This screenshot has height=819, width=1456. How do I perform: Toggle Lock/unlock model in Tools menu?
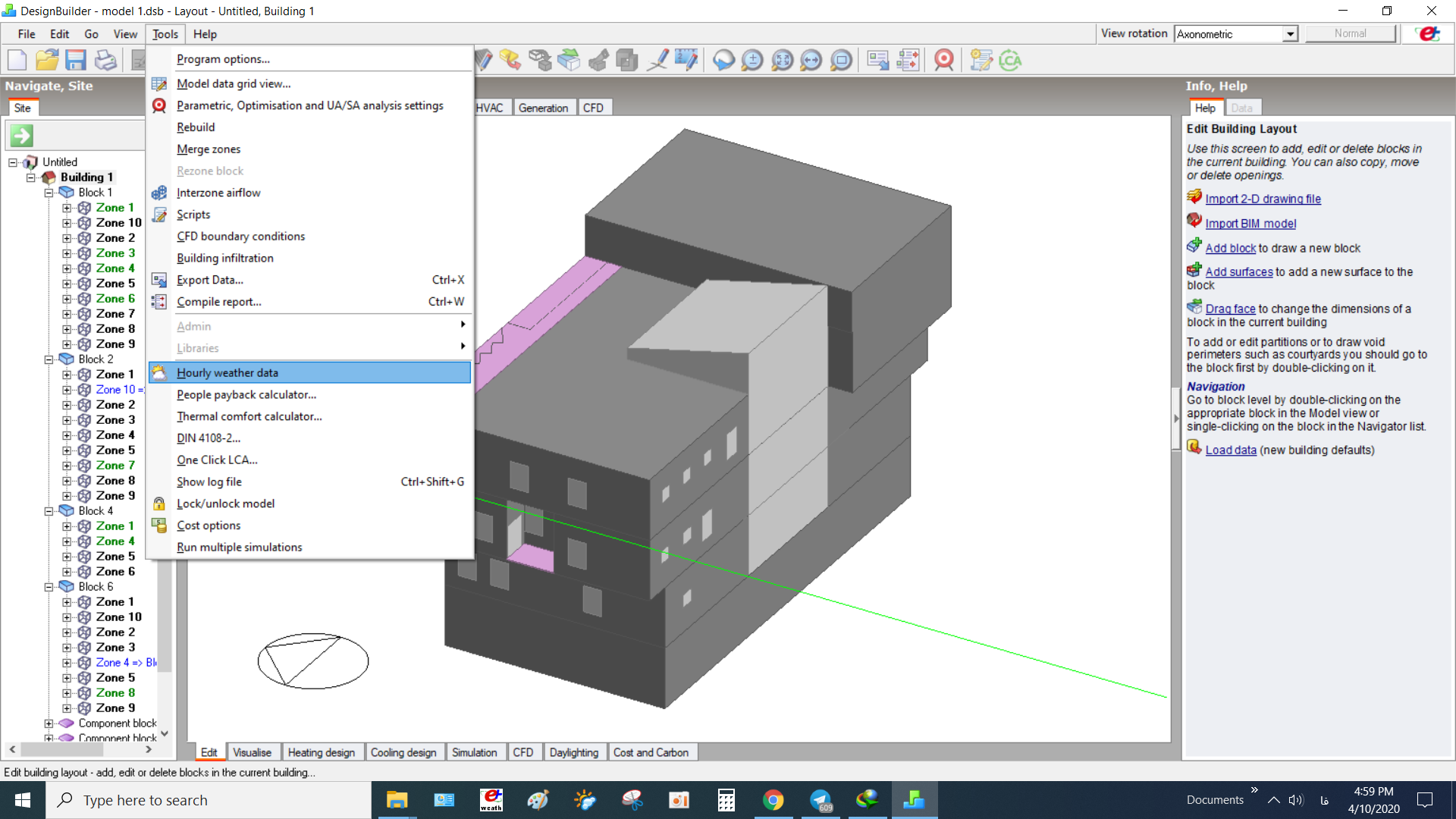click(309, 504)
